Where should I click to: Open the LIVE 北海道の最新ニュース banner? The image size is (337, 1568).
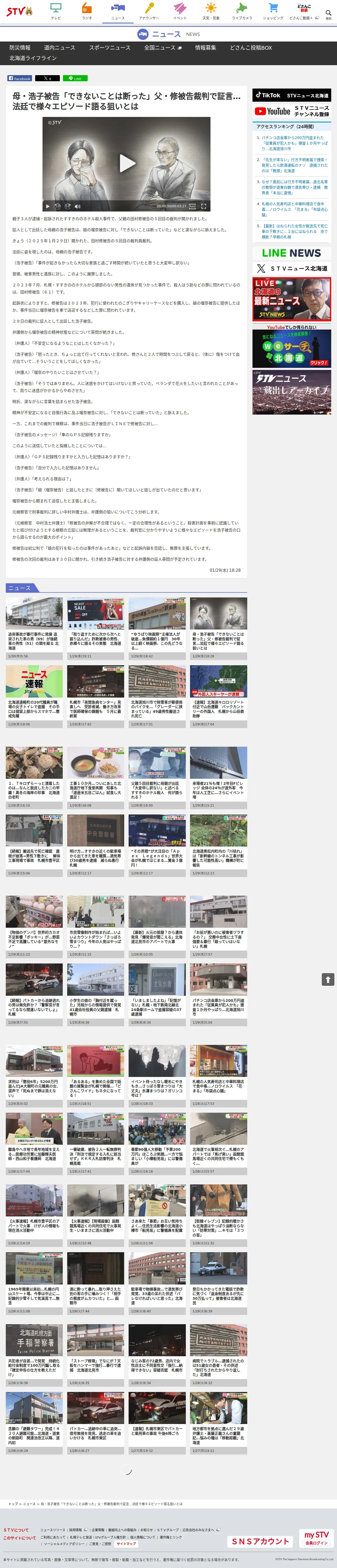(x=292, y=299)
